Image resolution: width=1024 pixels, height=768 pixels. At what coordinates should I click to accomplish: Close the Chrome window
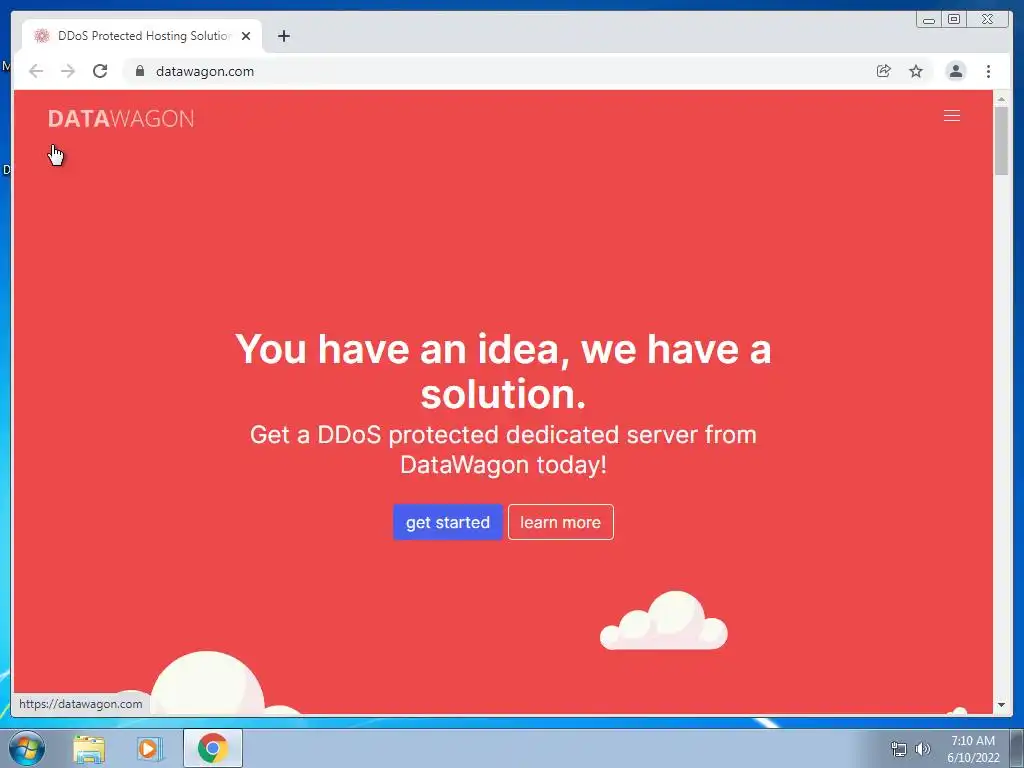coord(987,20)
